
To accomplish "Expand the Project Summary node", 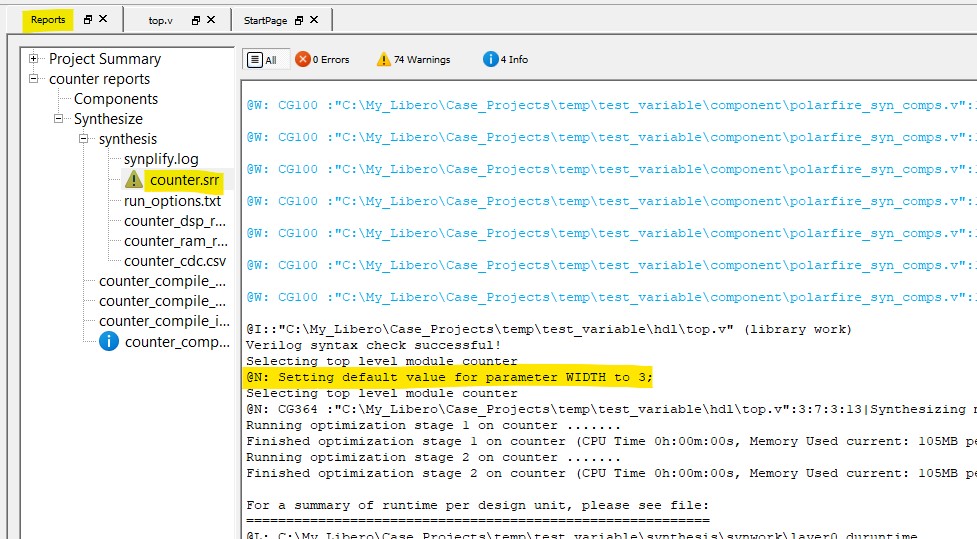I will pos(35,59).
